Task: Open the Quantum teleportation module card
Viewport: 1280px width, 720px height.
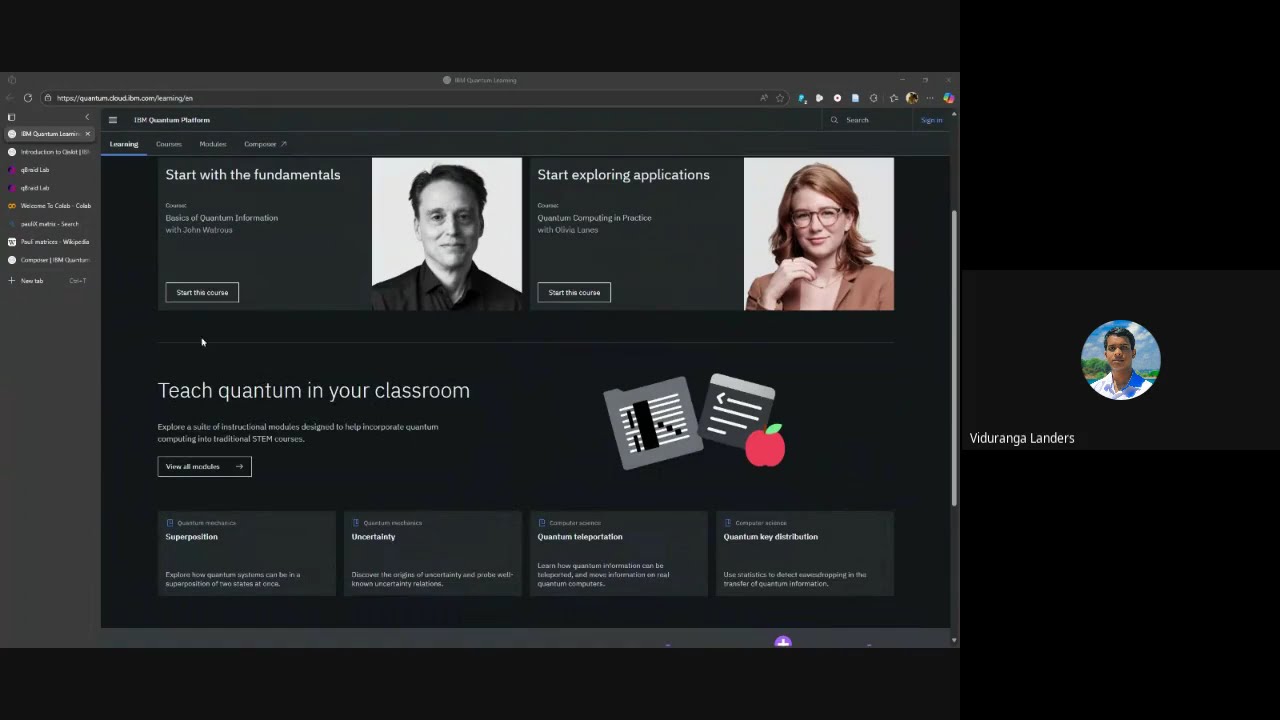Action: [x=618, y=554]
